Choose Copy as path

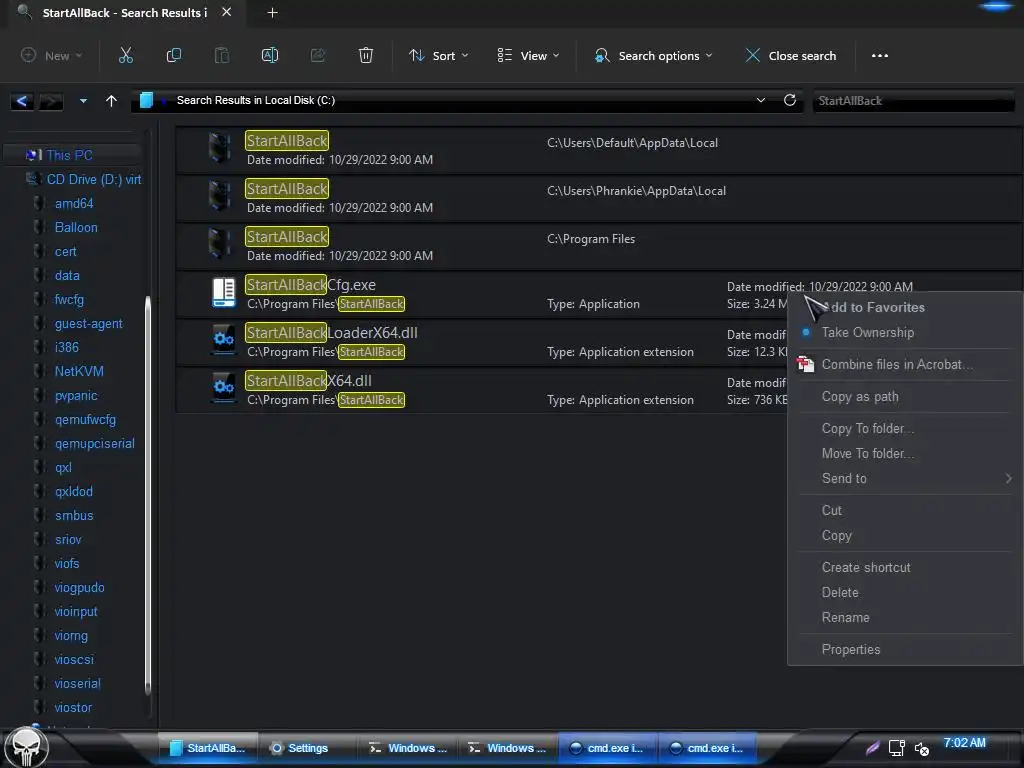(859, 396)
